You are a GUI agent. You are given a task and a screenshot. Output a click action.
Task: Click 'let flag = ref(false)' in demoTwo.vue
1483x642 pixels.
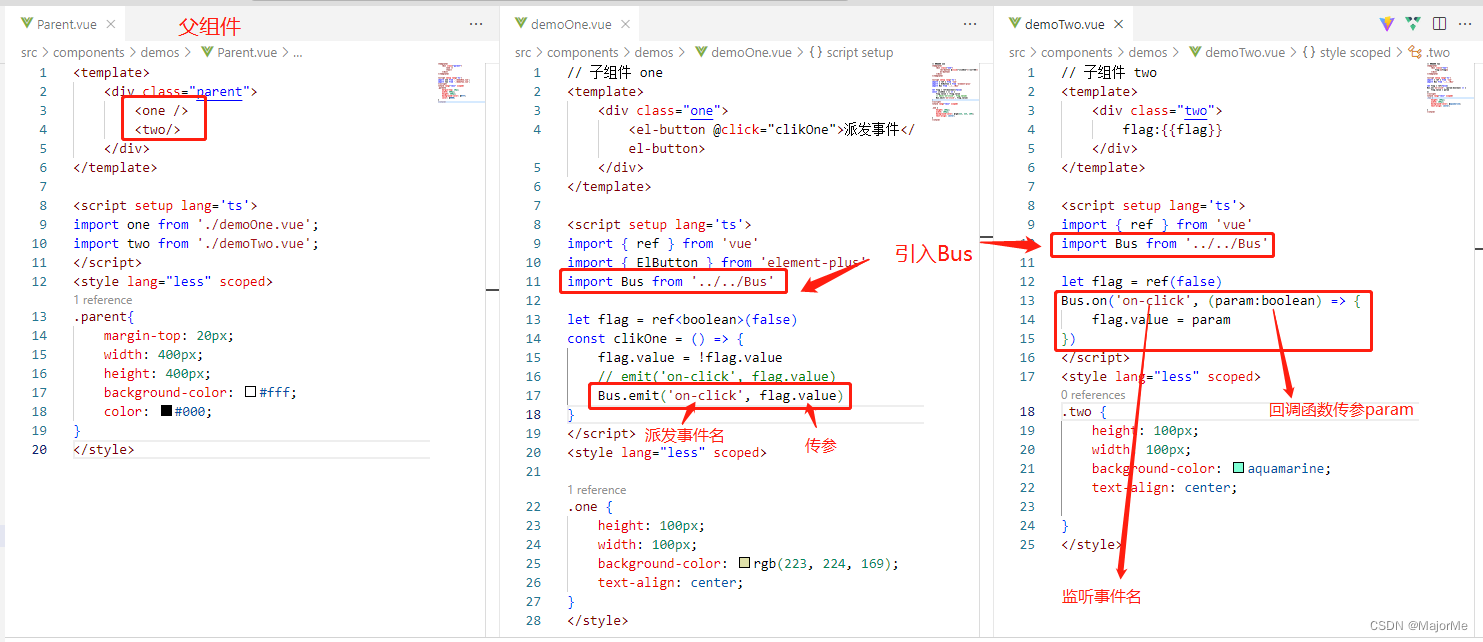(x=1141, y=281)
